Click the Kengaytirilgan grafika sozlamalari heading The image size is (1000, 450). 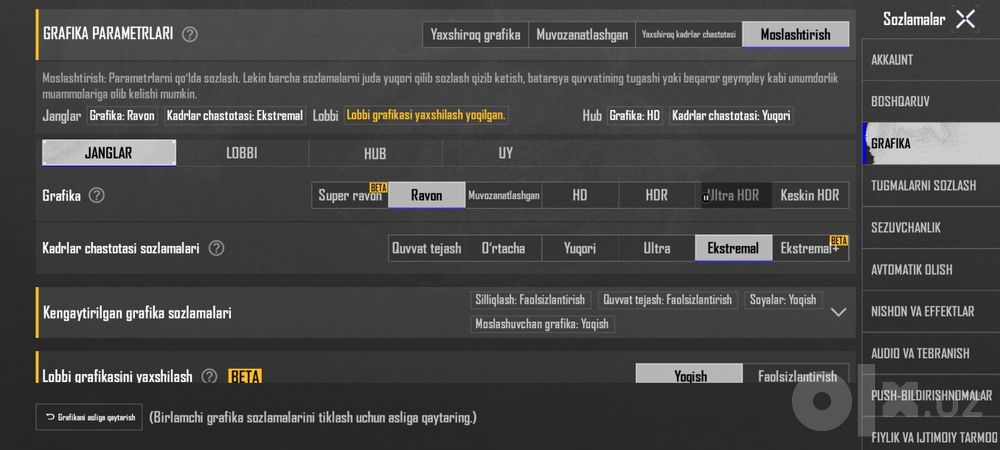(x=137, y=313)
